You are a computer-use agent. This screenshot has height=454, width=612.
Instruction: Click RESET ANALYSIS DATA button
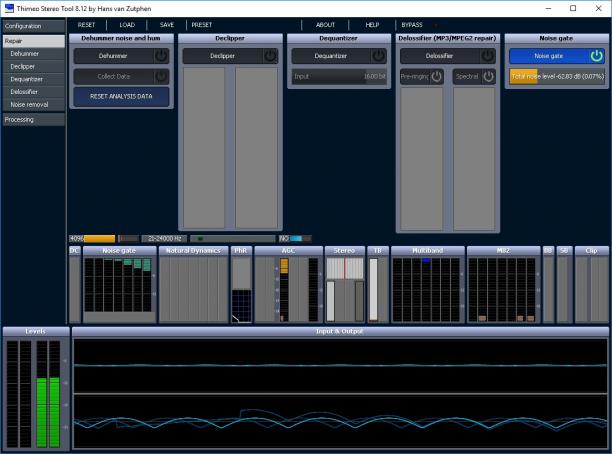coord(121,96)
